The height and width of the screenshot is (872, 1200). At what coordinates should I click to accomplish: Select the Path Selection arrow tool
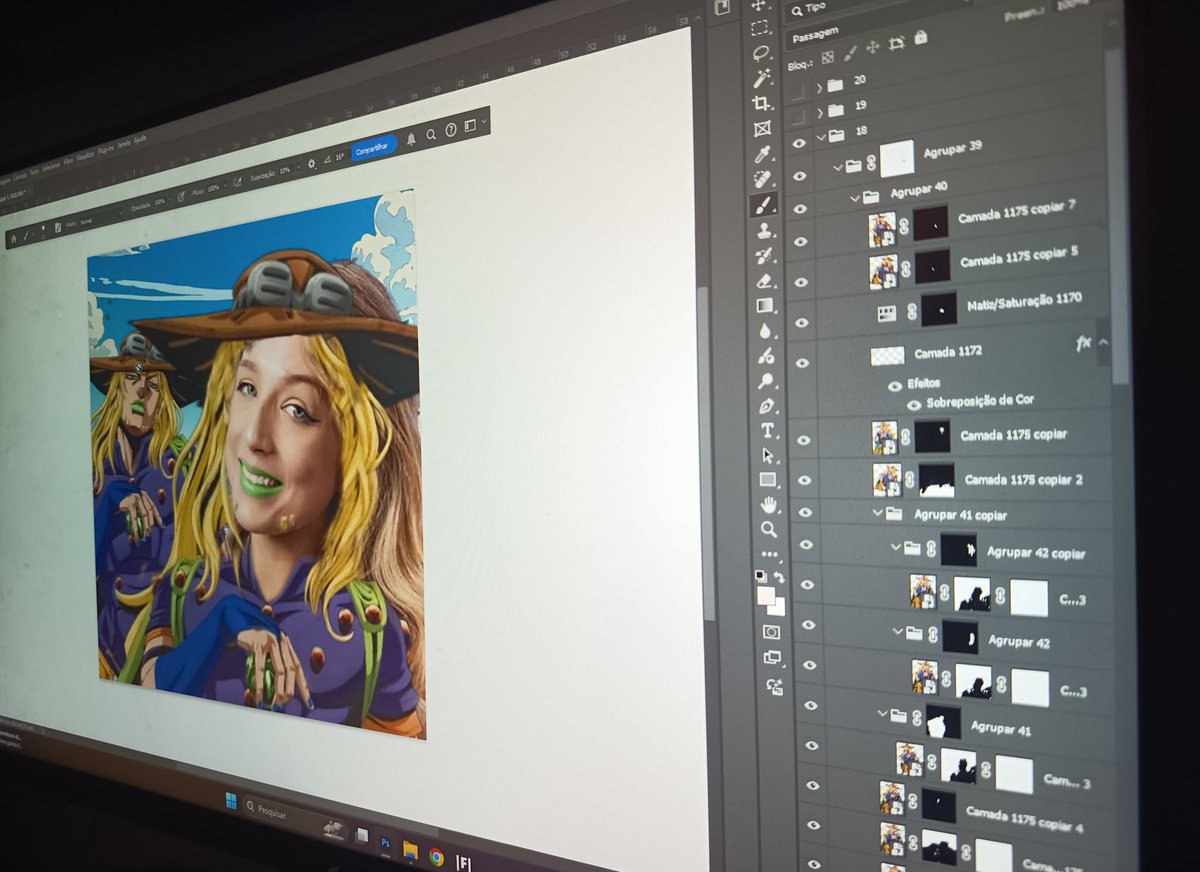[x=768, y=455]
